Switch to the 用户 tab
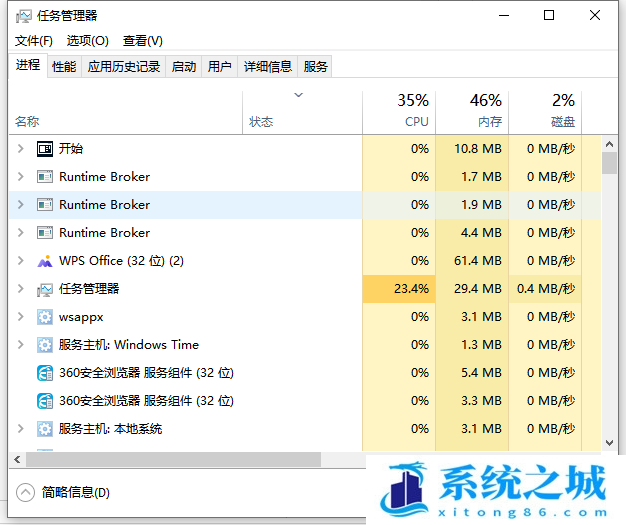626x525 pixels. click(220, 66)
